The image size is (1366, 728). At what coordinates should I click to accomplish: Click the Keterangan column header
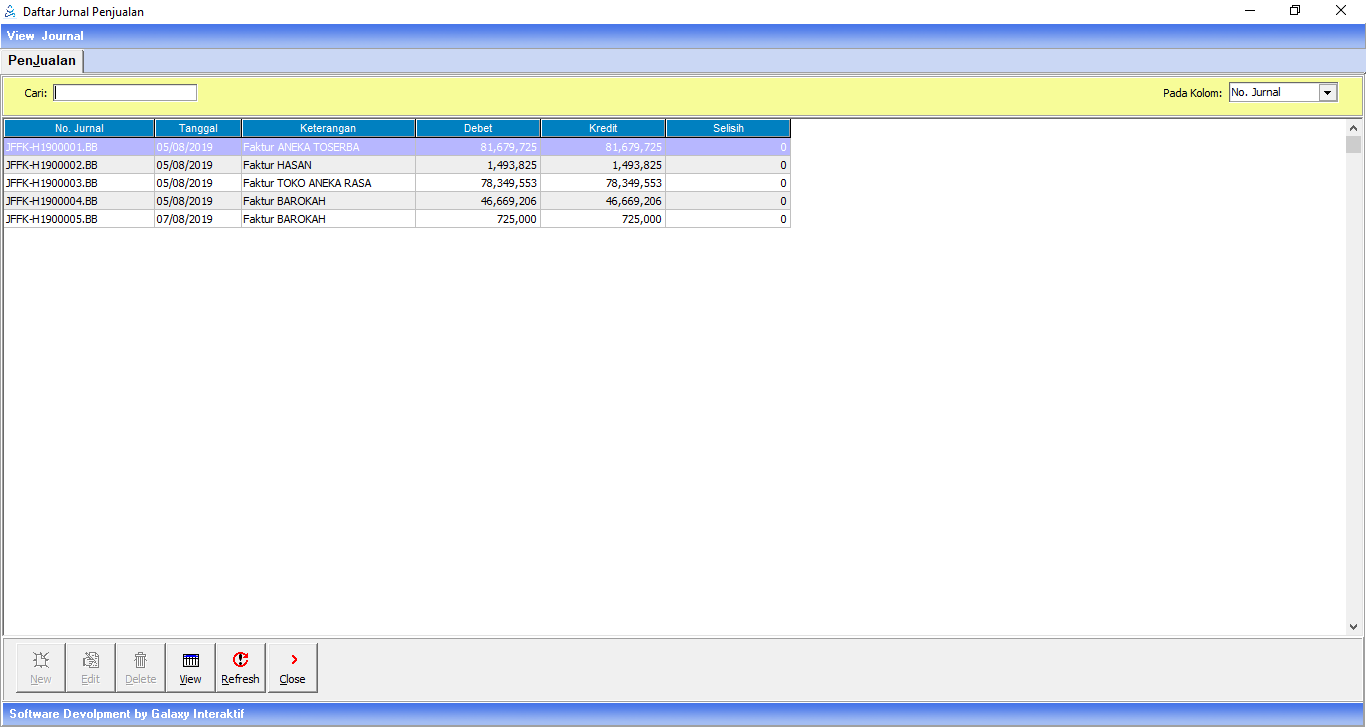(x=328, y=128)
